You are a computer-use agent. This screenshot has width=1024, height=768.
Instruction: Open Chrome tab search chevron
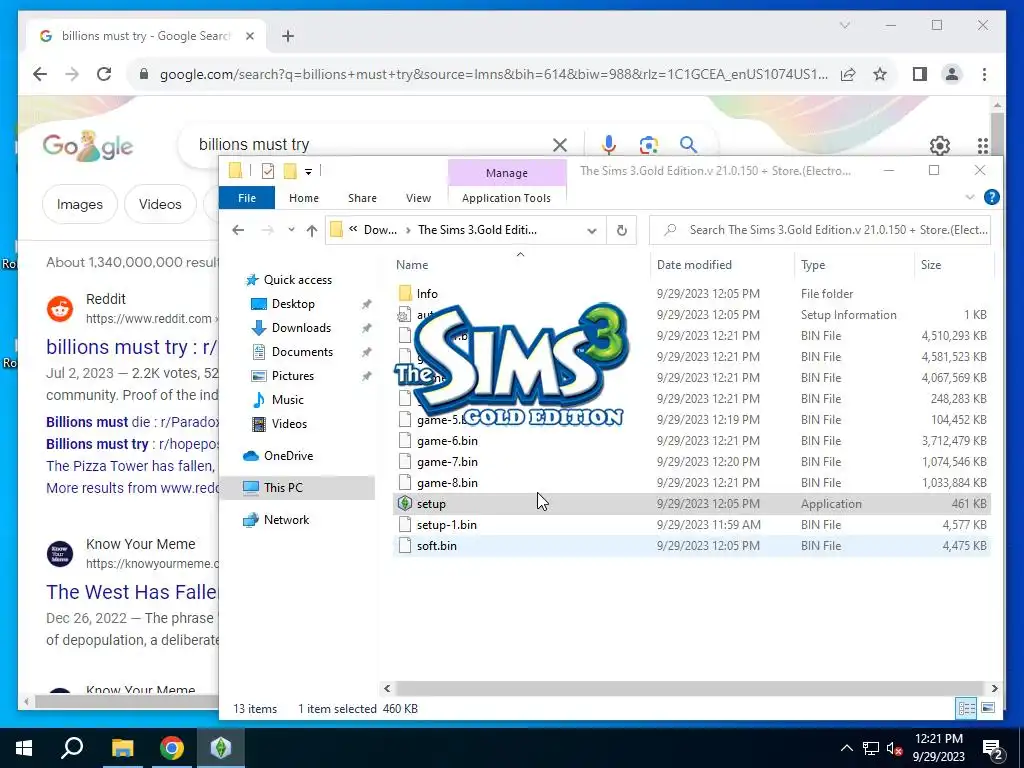coord(844,25)
